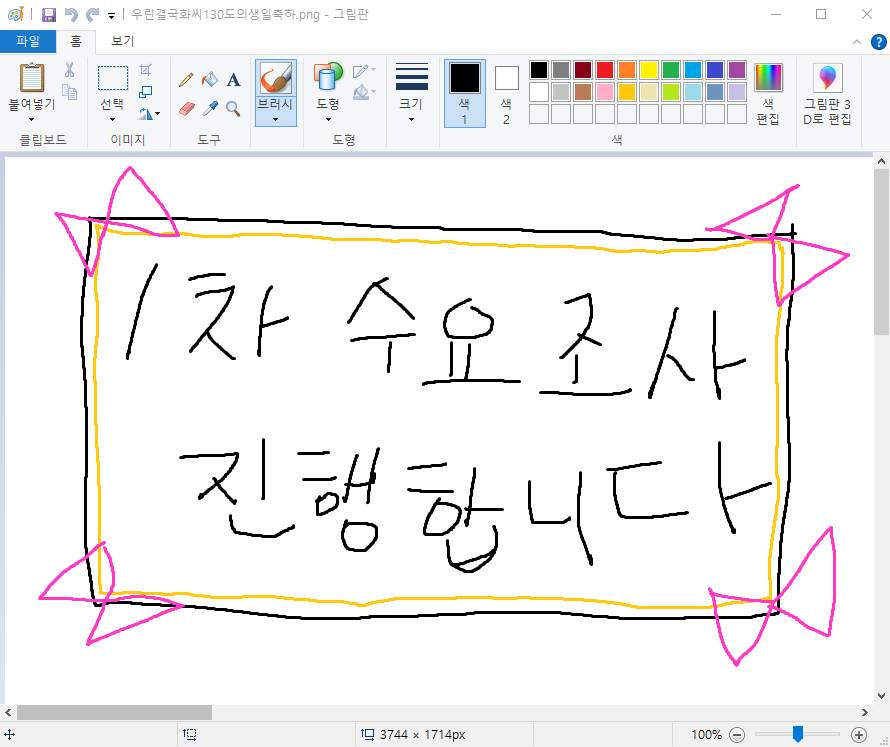Pick the indigo blue color swatch
Image resolution: width=890 pixels, height=747 pixels.
(715, 70)
